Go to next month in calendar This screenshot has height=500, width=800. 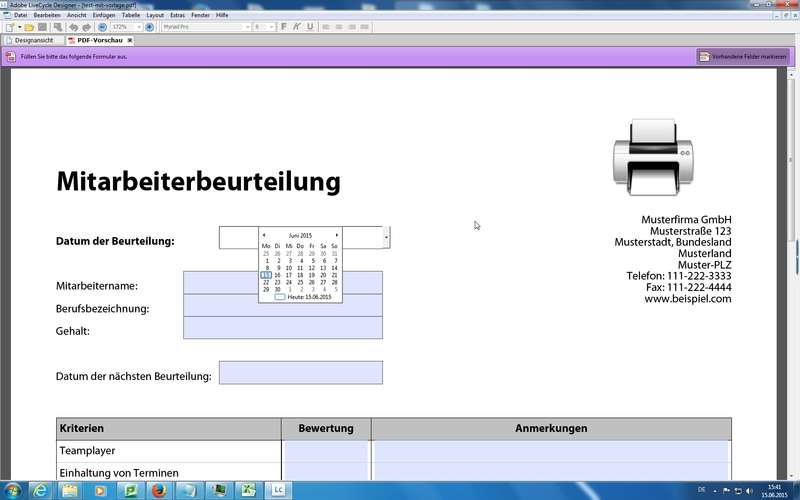(337, 235)
